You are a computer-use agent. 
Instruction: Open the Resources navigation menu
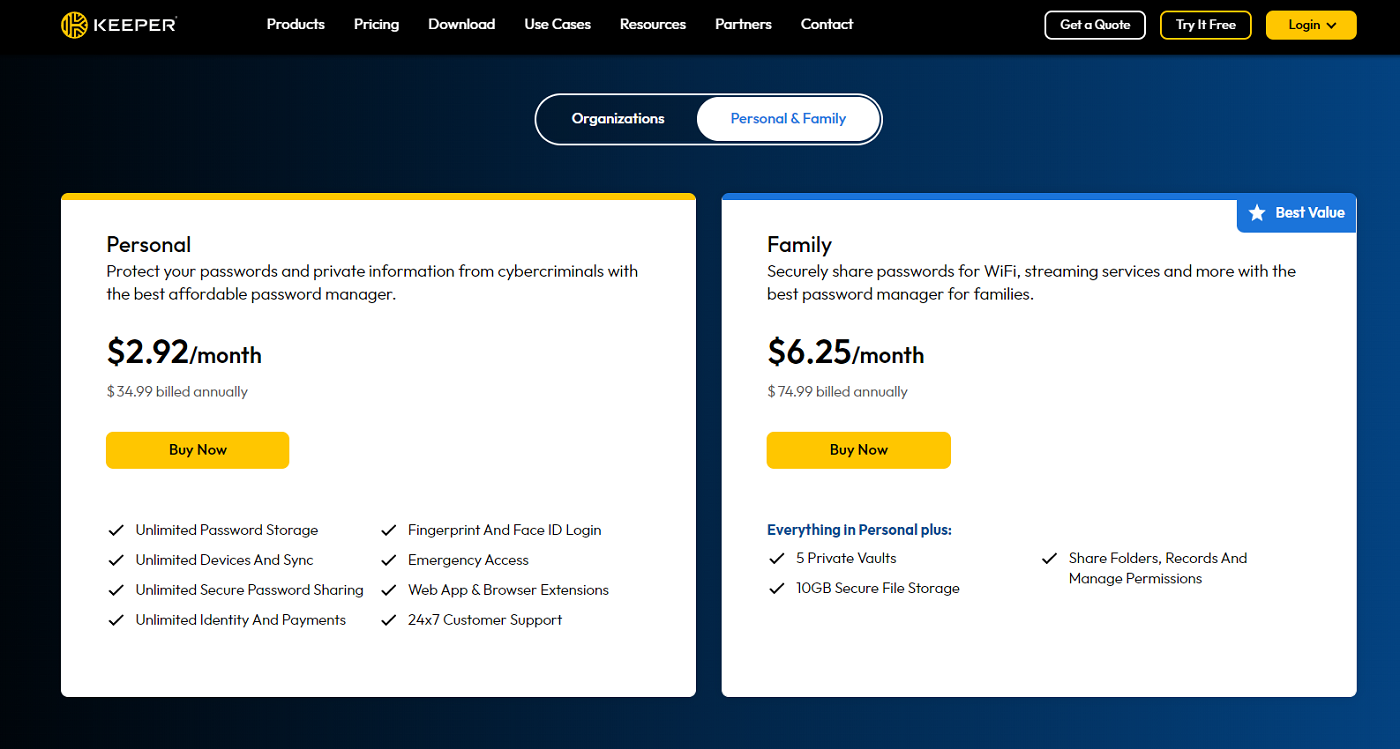(x=652, y=24)
